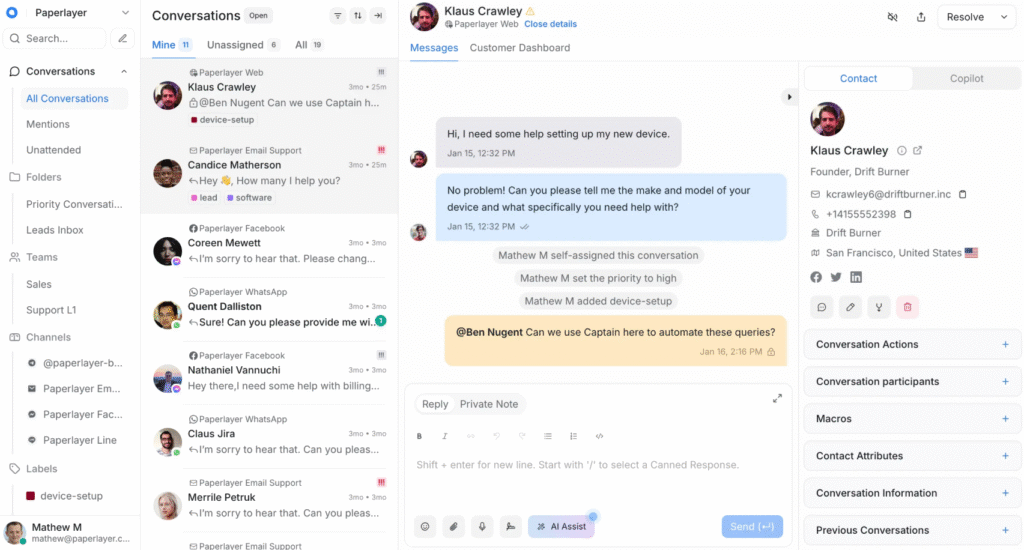Open the conversation filter icon
Screen dimensions: 1024x550
(338, 16)
